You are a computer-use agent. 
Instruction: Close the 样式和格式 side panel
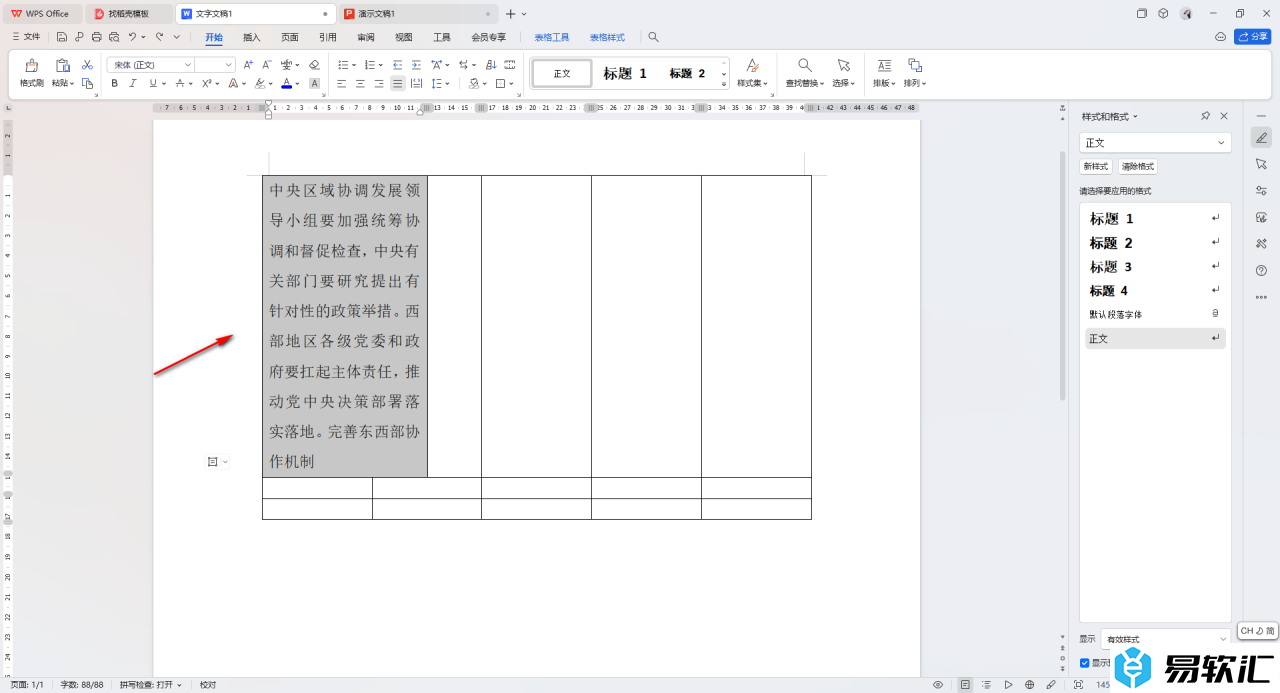coord(1224,116)
